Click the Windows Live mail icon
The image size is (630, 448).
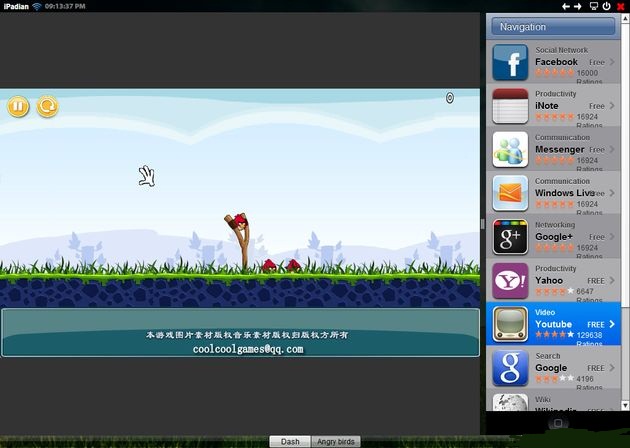coord(510,193)
